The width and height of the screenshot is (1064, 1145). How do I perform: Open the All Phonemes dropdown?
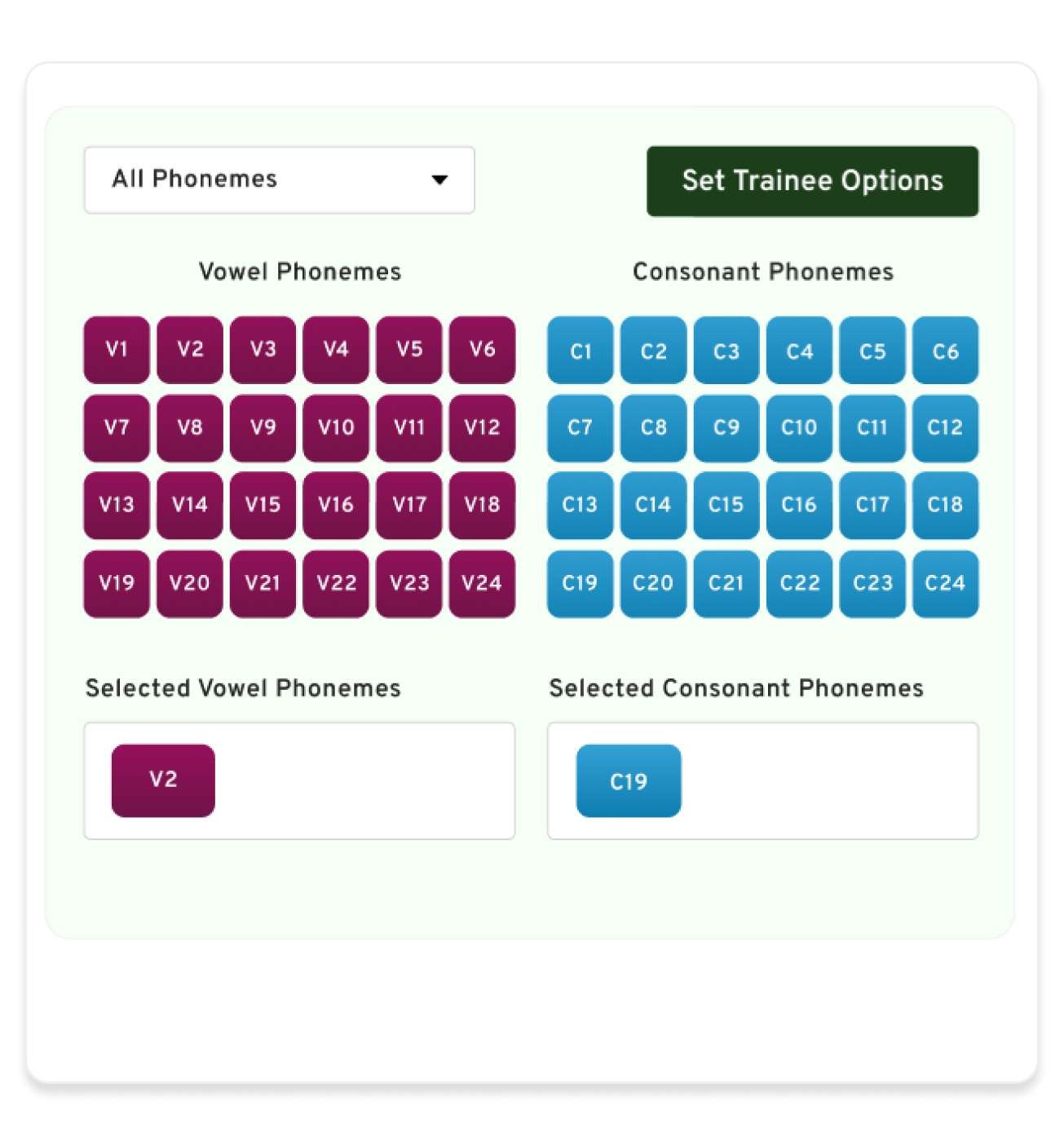[x=279, y=180]
